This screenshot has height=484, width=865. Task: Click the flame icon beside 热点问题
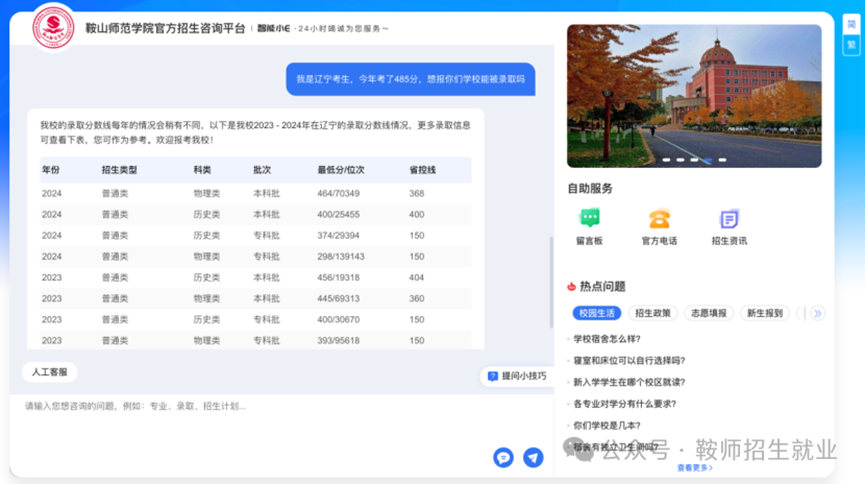pyautogui.click(x=572, y=286)
